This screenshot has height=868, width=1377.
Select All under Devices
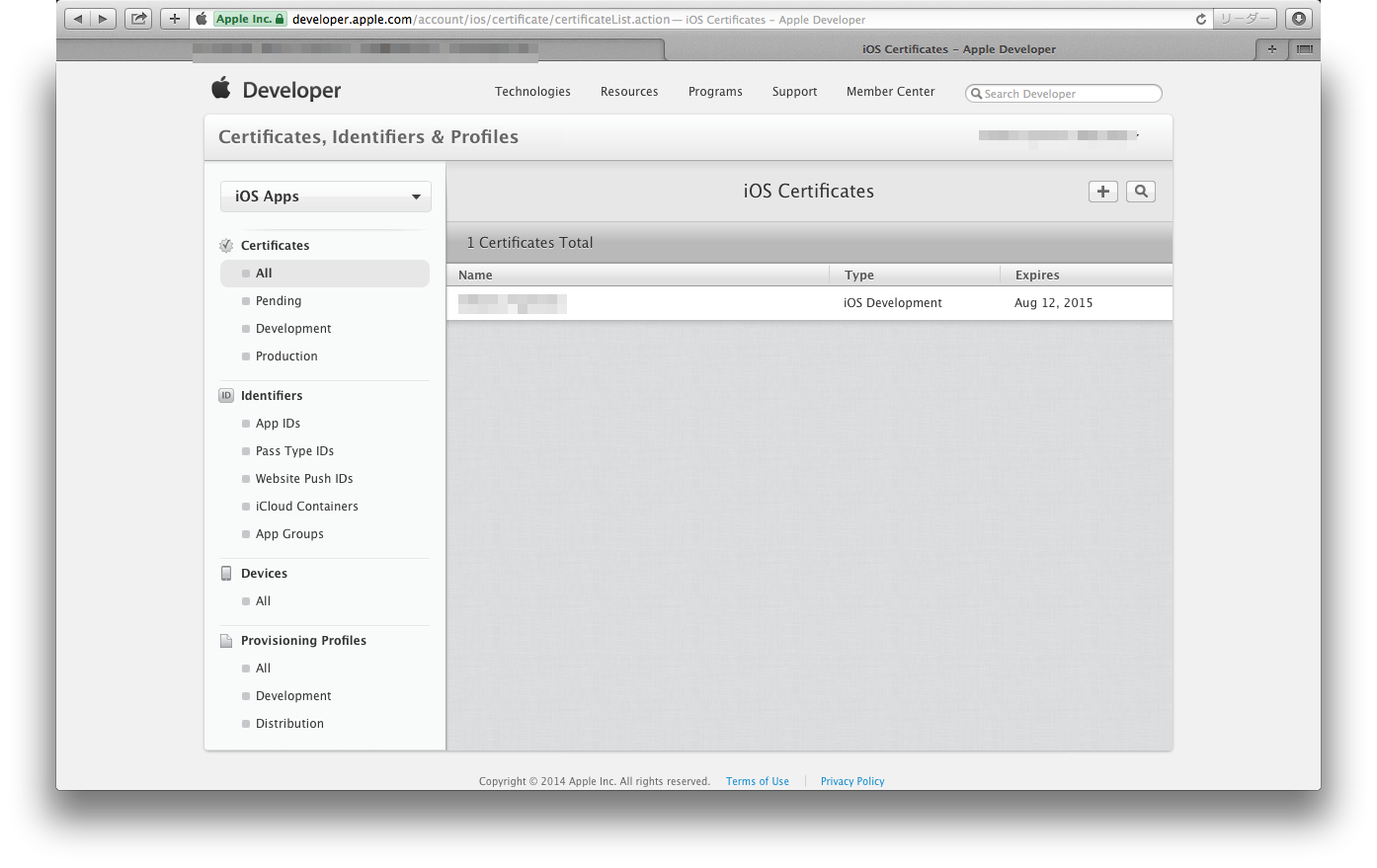click(263, 601)
